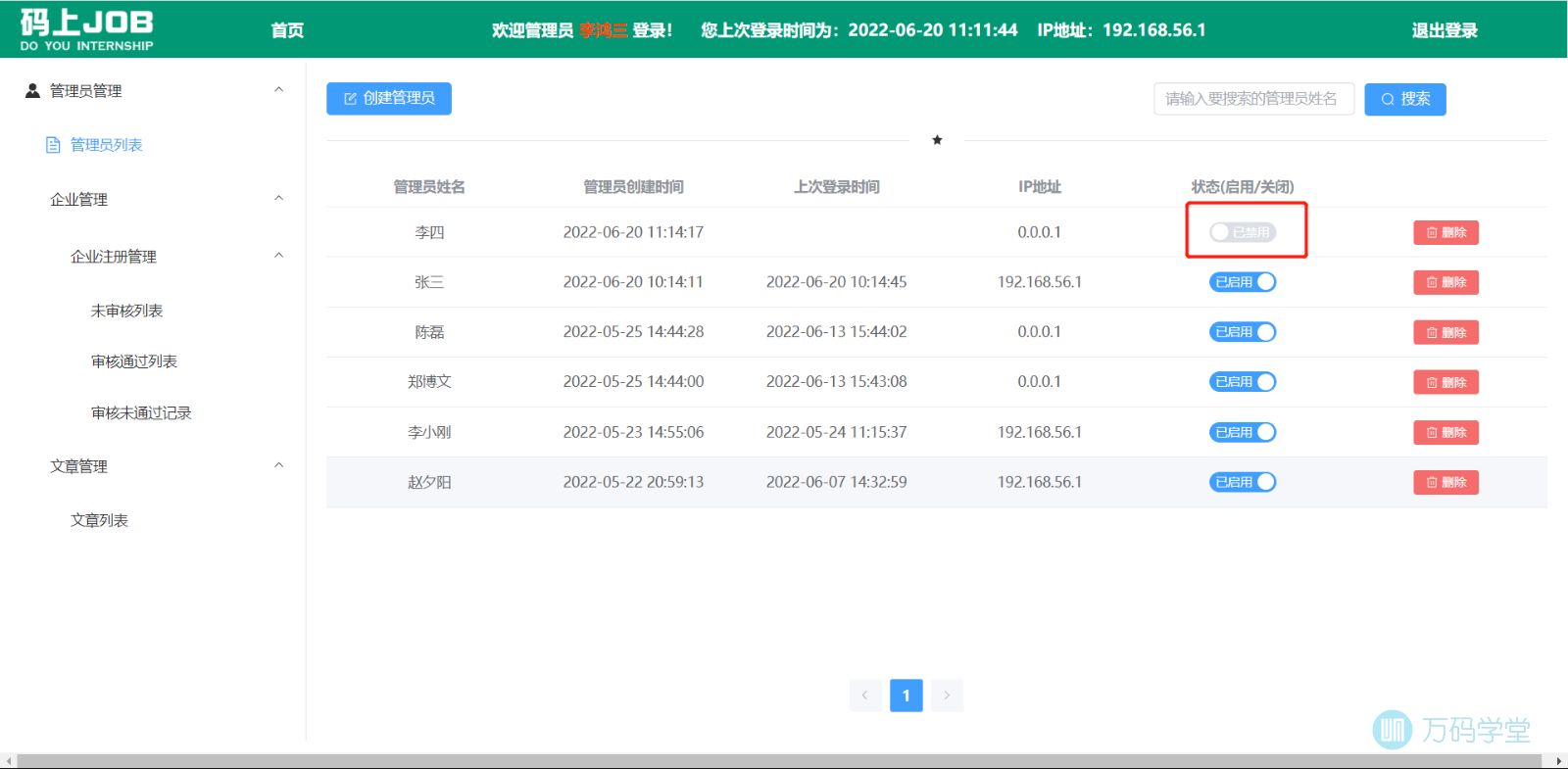Select page 1 in pagination

(906, 696)
